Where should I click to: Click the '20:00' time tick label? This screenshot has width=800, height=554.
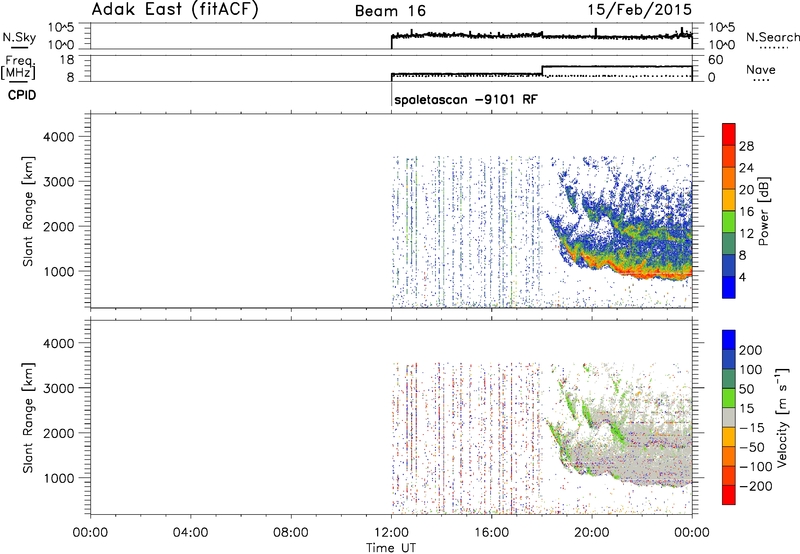point(592,533)
